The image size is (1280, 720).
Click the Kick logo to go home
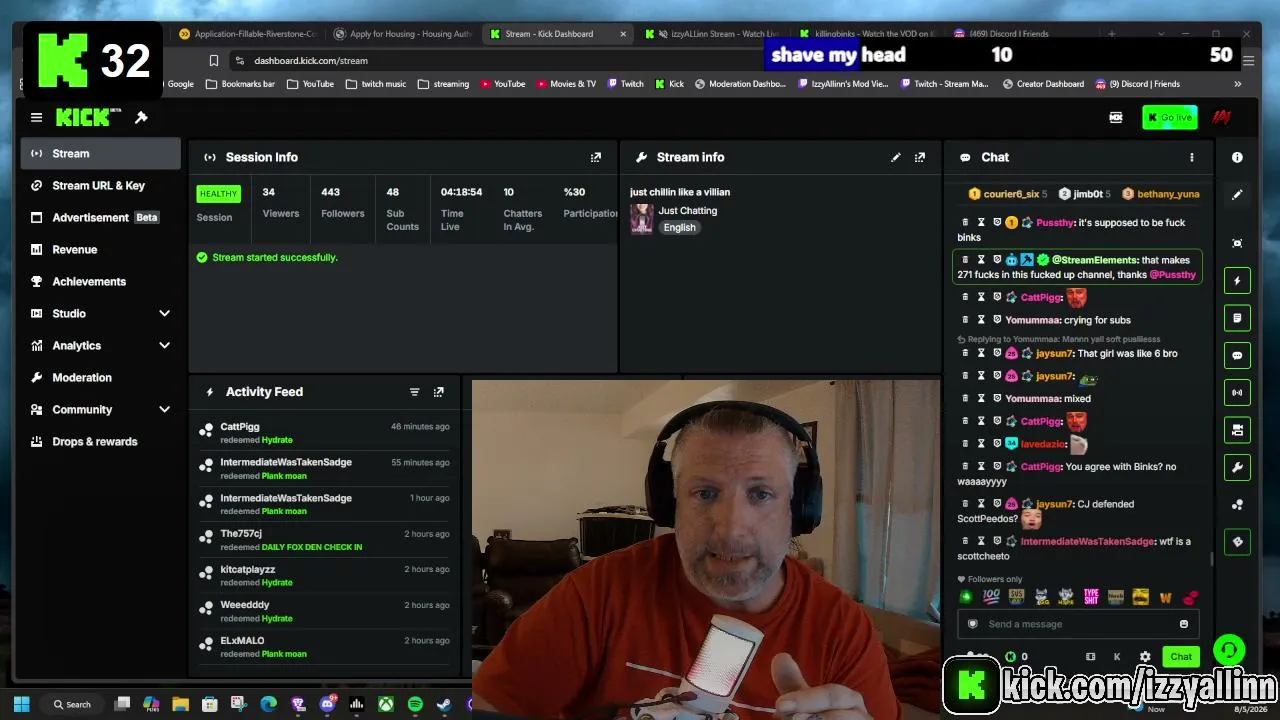coord(88,118)
